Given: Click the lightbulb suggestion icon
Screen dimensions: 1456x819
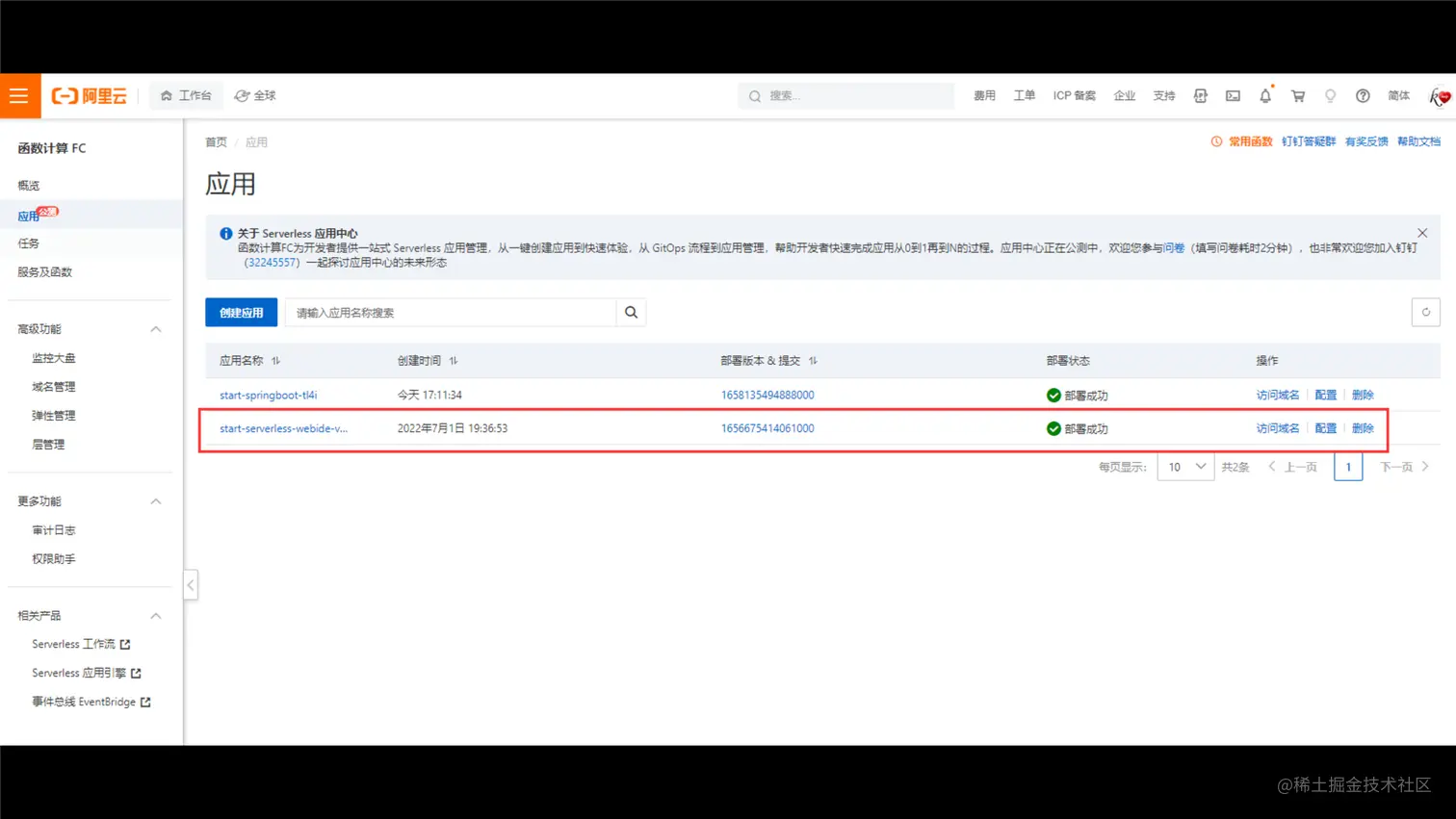Looking at the screenshot, I should (1331, 95).
